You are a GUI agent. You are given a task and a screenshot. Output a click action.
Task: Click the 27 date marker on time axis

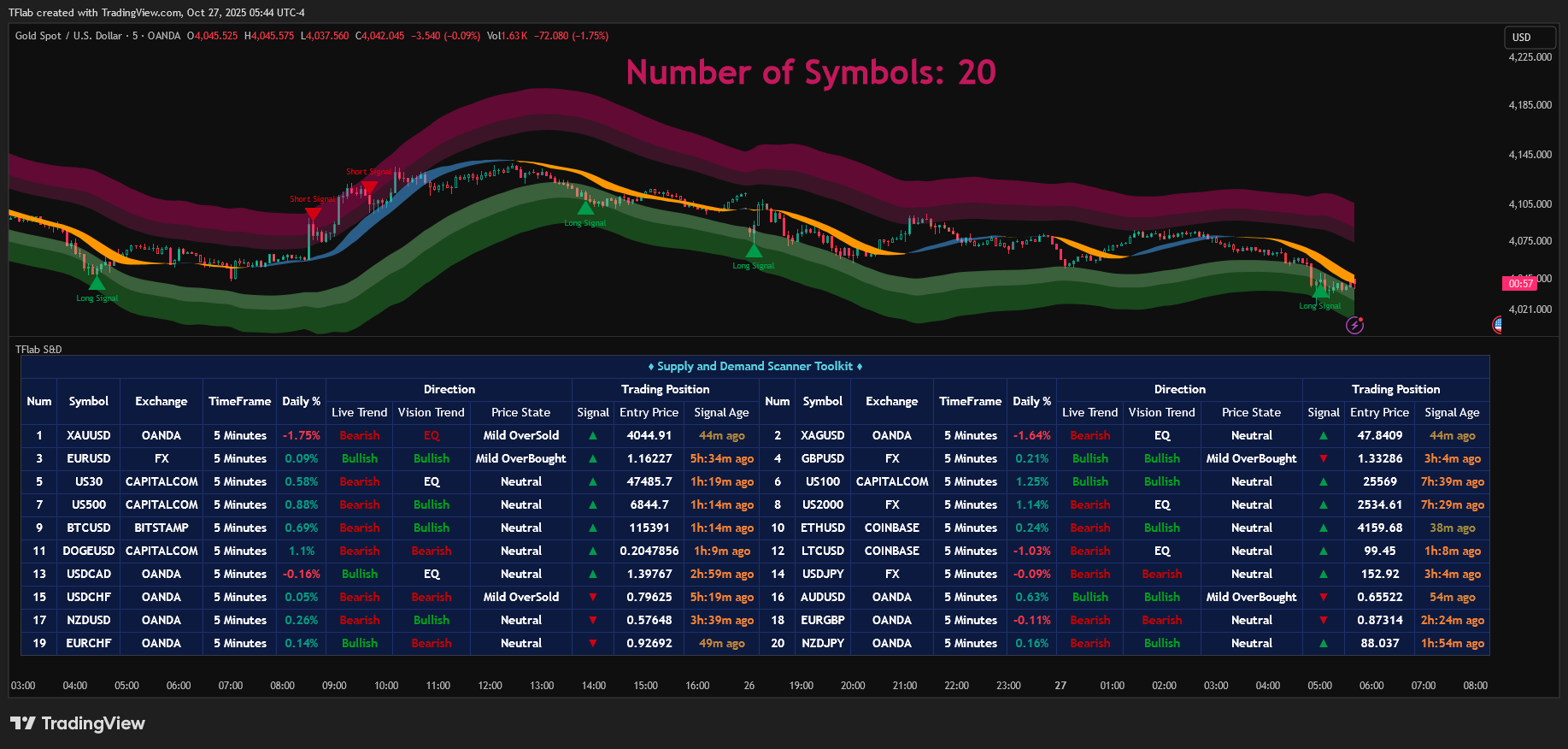pyautogui.click(x=1060, y=686)
